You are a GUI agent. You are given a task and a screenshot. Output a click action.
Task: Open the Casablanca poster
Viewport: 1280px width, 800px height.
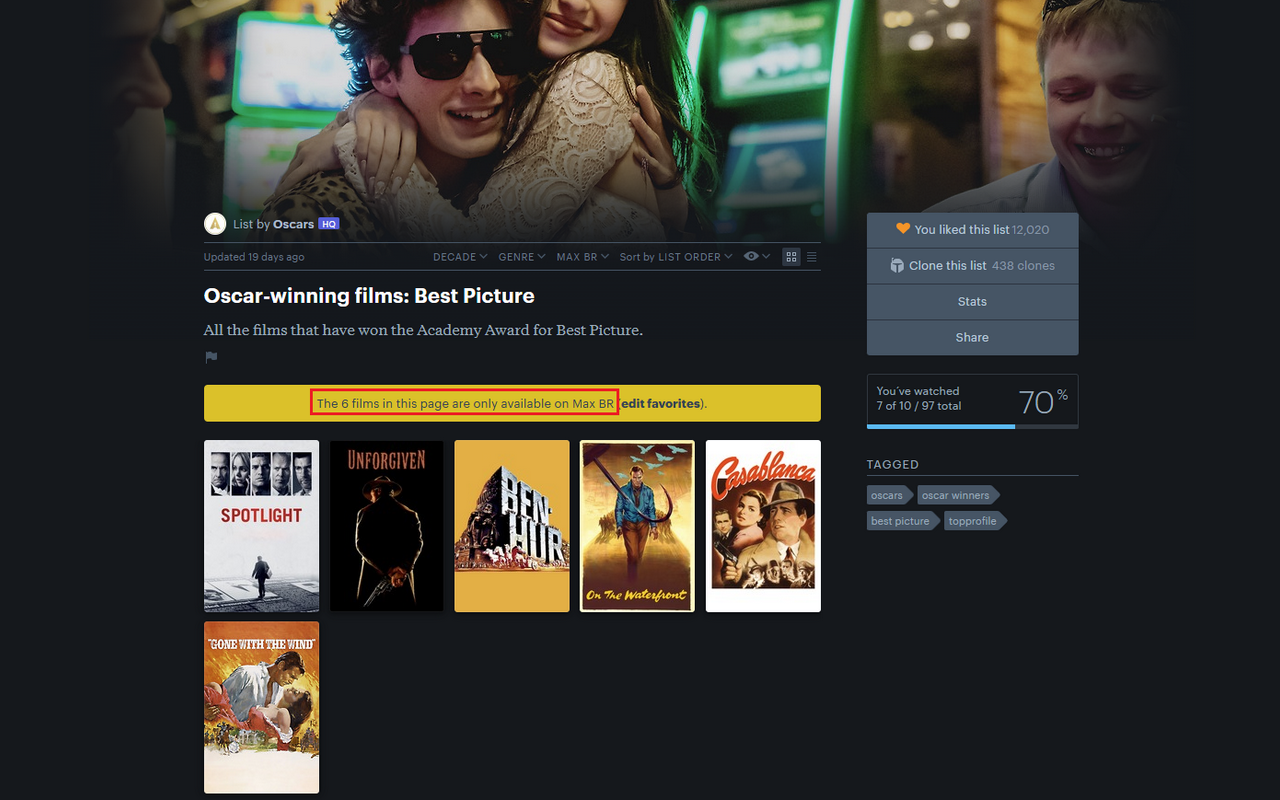pos(763,526)
